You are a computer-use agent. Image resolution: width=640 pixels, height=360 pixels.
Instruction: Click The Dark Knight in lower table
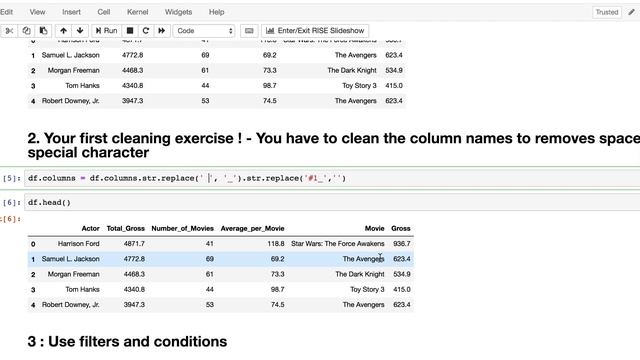pos(360,274)
